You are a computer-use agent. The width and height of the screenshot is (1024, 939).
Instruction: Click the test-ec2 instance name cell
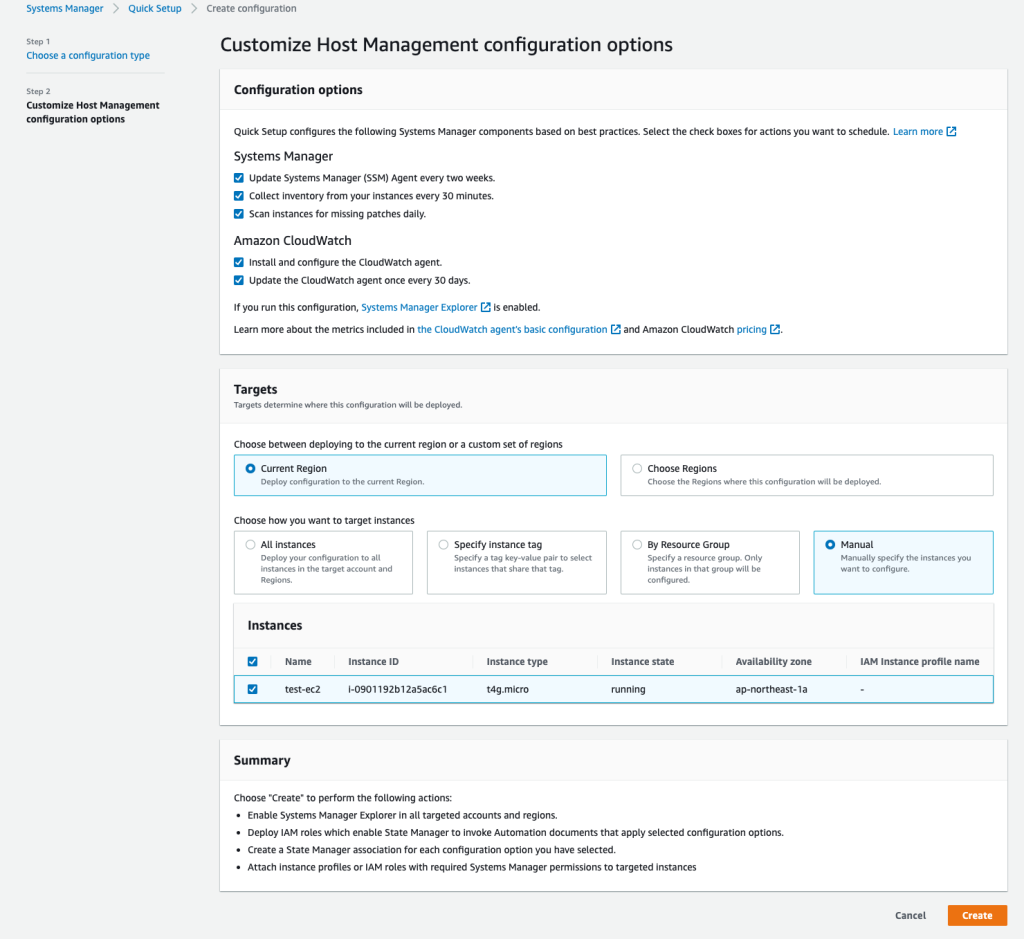tap(302, 689)
